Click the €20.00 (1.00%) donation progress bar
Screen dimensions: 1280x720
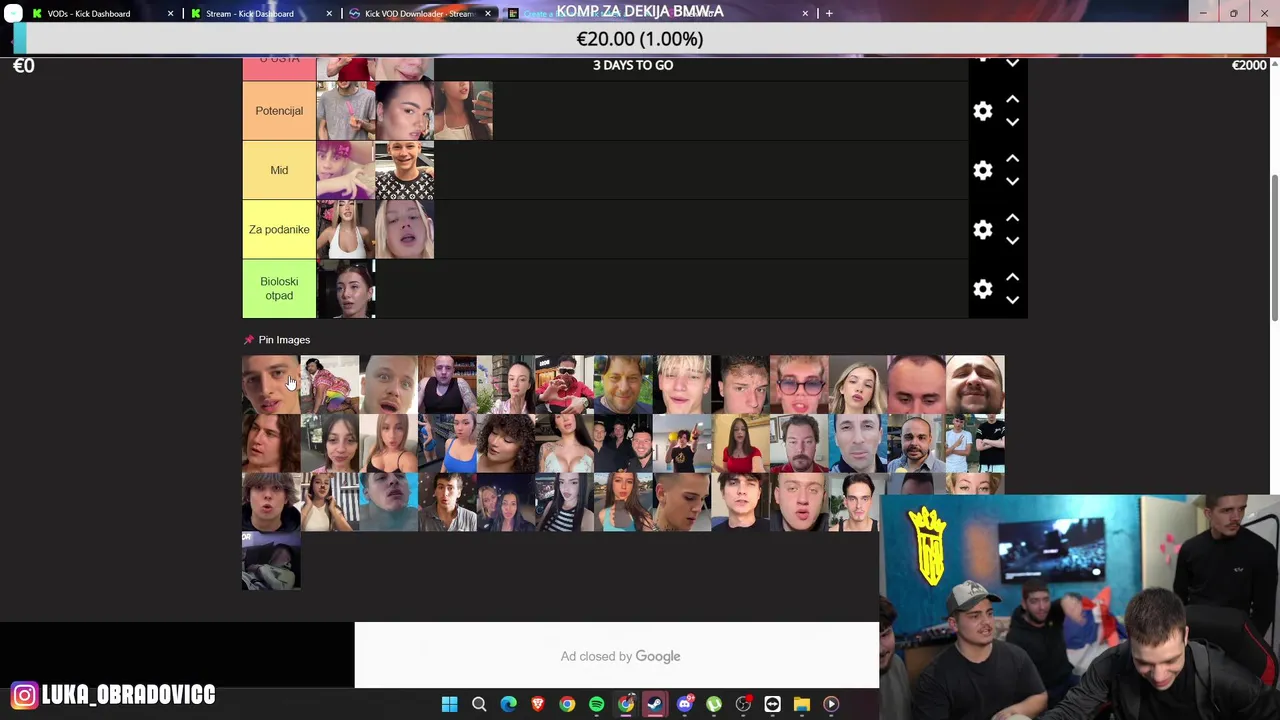(640, 39)
